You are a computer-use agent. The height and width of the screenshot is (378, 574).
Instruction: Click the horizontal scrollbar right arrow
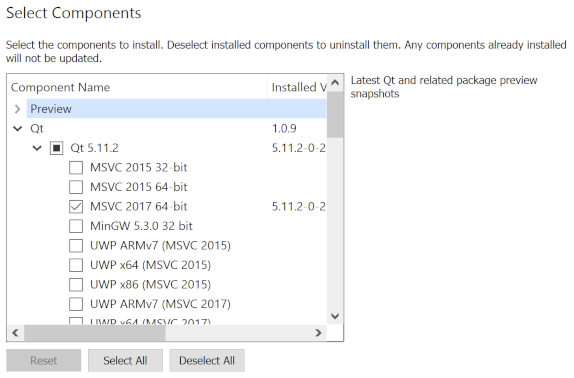(x=318, y=333)
